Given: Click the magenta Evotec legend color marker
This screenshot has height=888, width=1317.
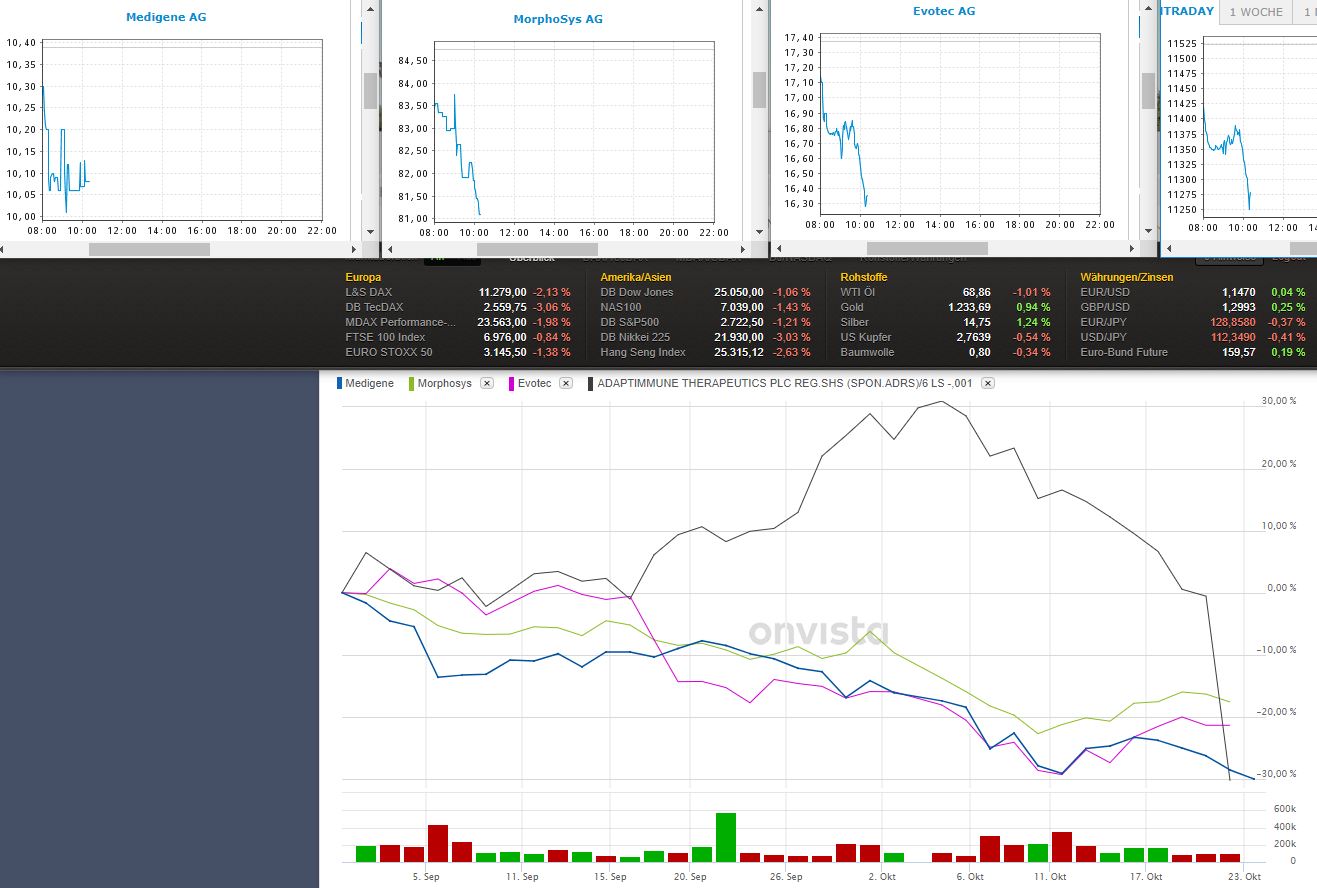Looking at the screenshot, I should pyautogui.click(x=511, y=383).
